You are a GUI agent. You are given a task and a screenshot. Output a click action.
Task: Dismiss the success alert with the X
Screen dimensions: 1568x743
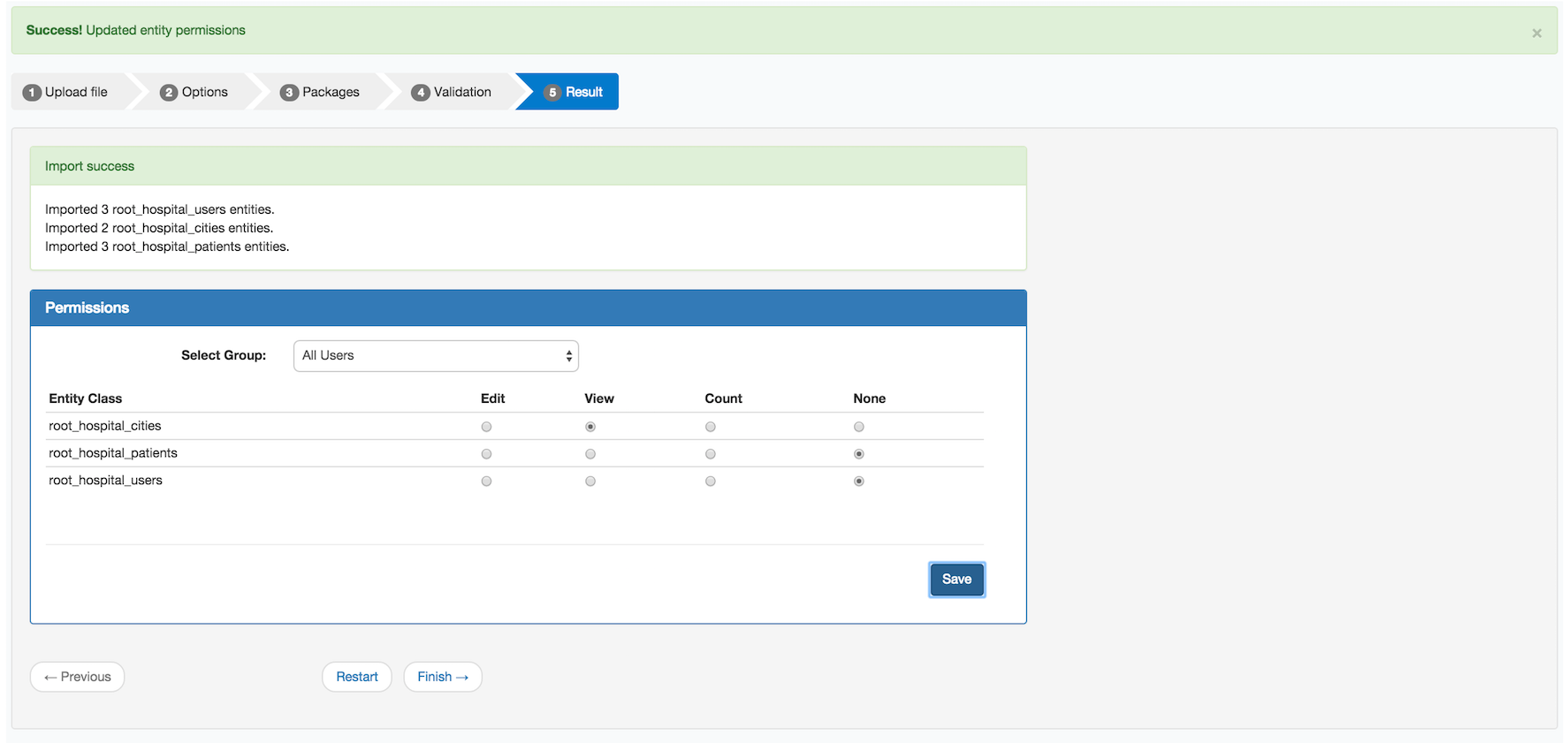point(1536,34)
